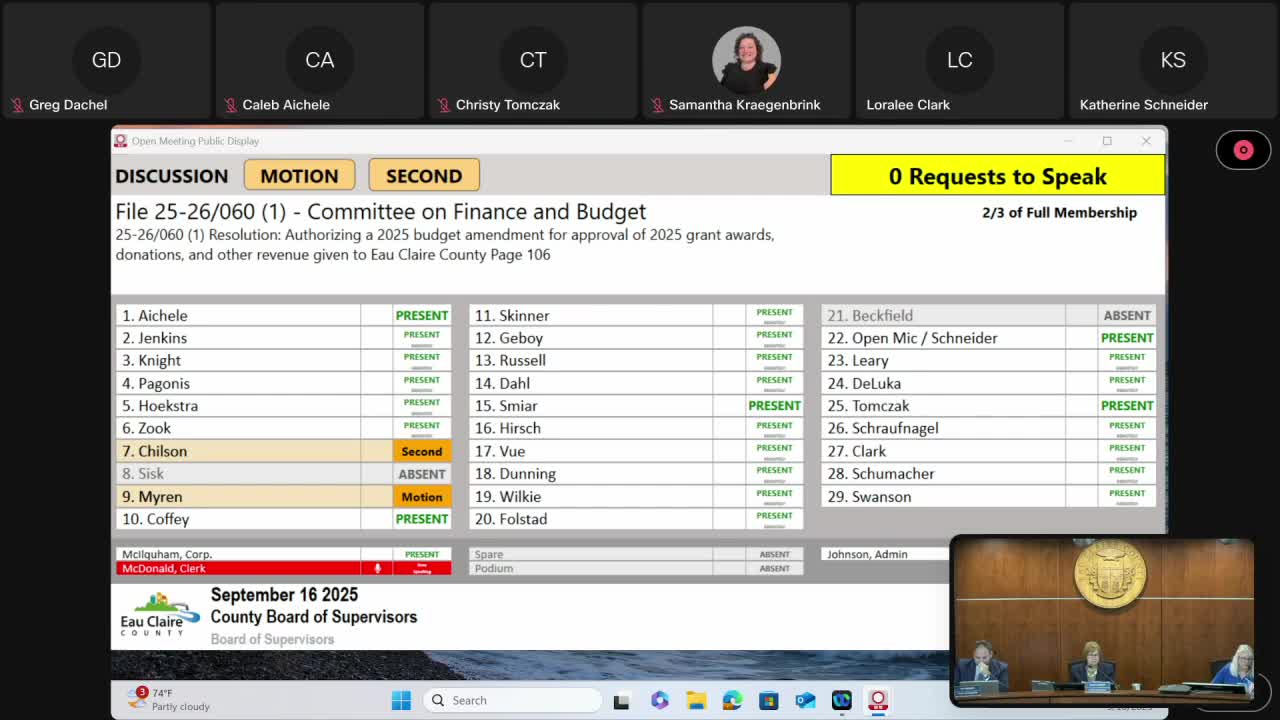Select the '29. Swanson' row
This screenshot has height=720, width=1280.
click(x=989, y=497)
